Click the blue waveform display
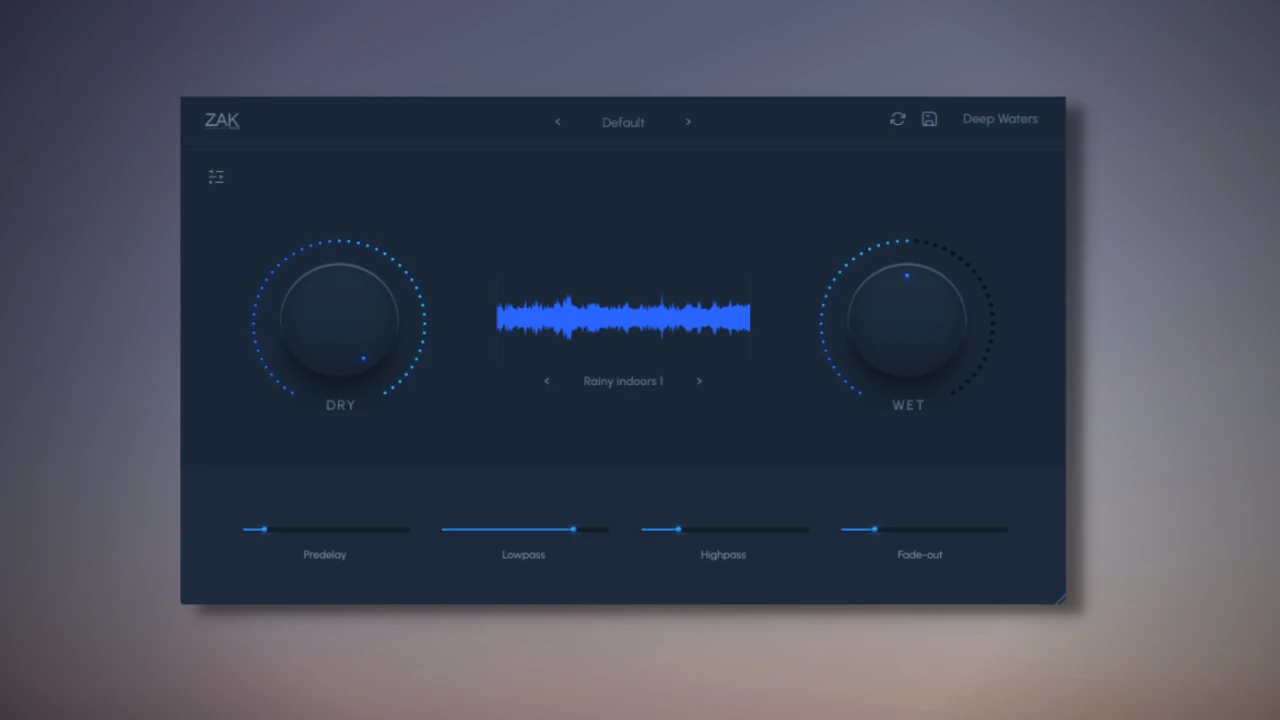 [x=623, y=318]
